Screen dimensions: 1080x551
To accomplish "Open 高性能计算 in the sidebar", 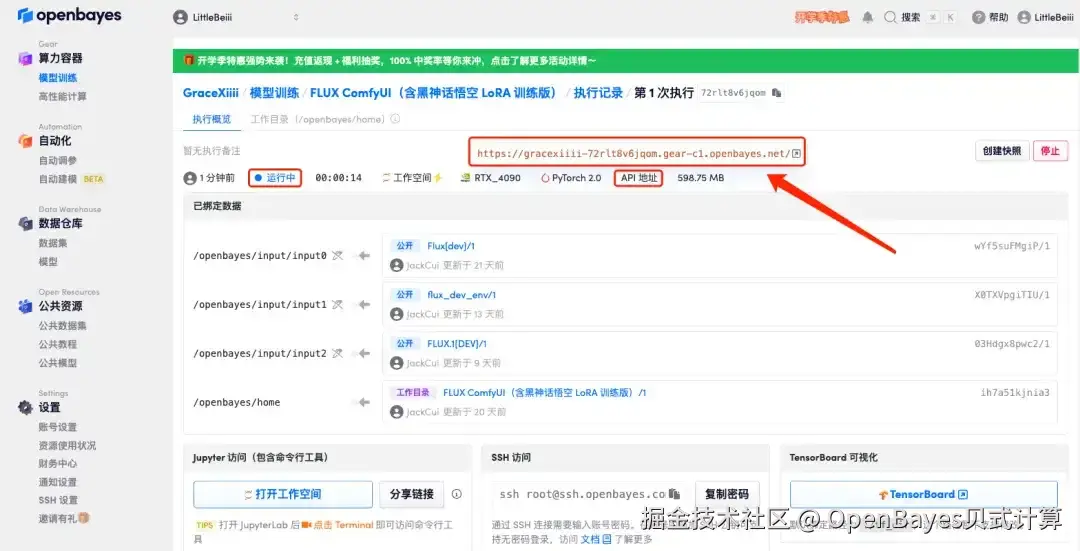I will pyautogui.click(x=63, y=96).
